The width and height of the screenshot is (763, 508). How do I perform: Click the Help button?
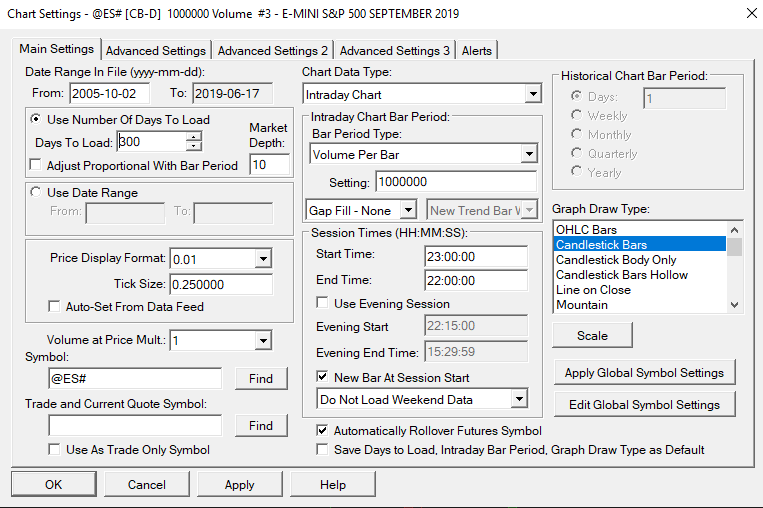[333, 485]
